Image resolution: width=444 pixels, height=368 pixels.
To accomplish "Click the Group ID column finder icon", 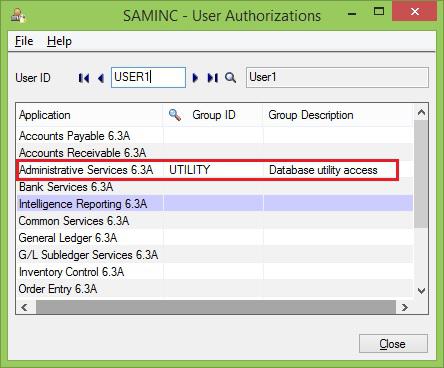I will click(x=175, y=115).
